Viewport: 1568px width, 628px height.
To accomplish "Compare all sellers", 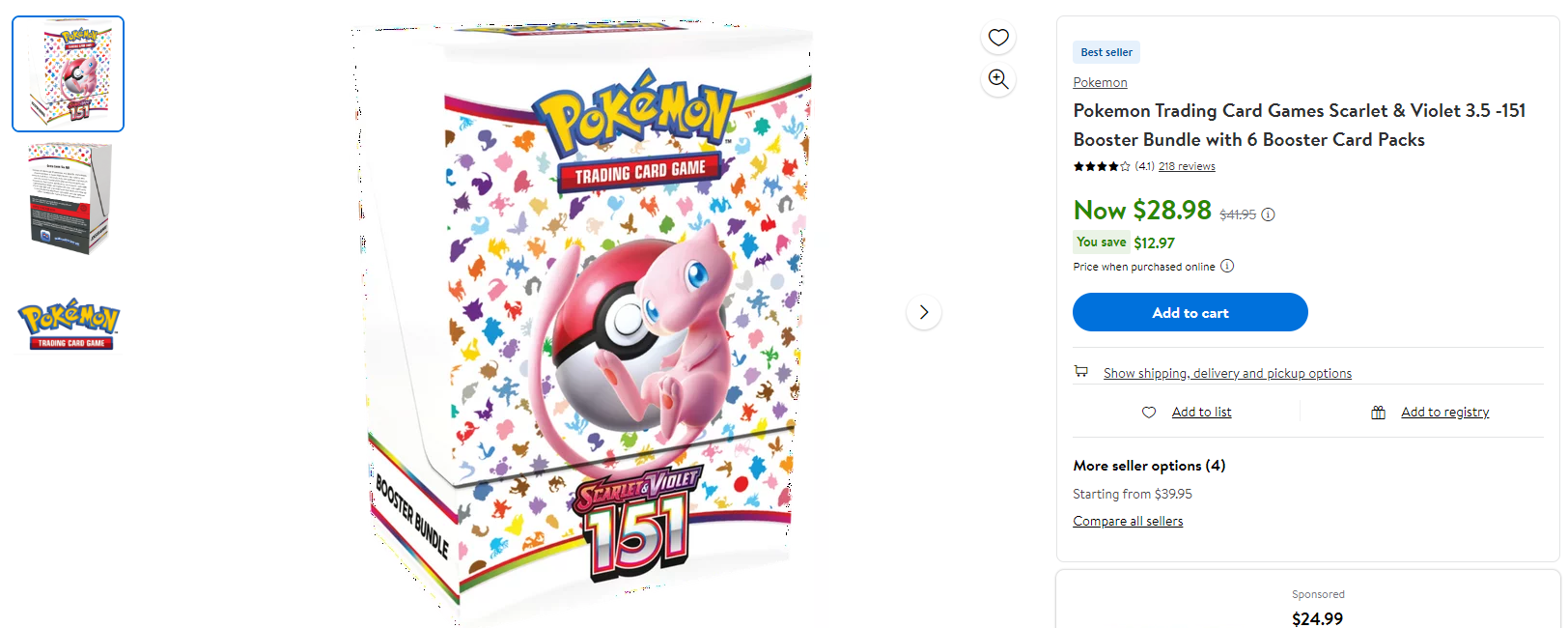I will [x=1128, y=521].
